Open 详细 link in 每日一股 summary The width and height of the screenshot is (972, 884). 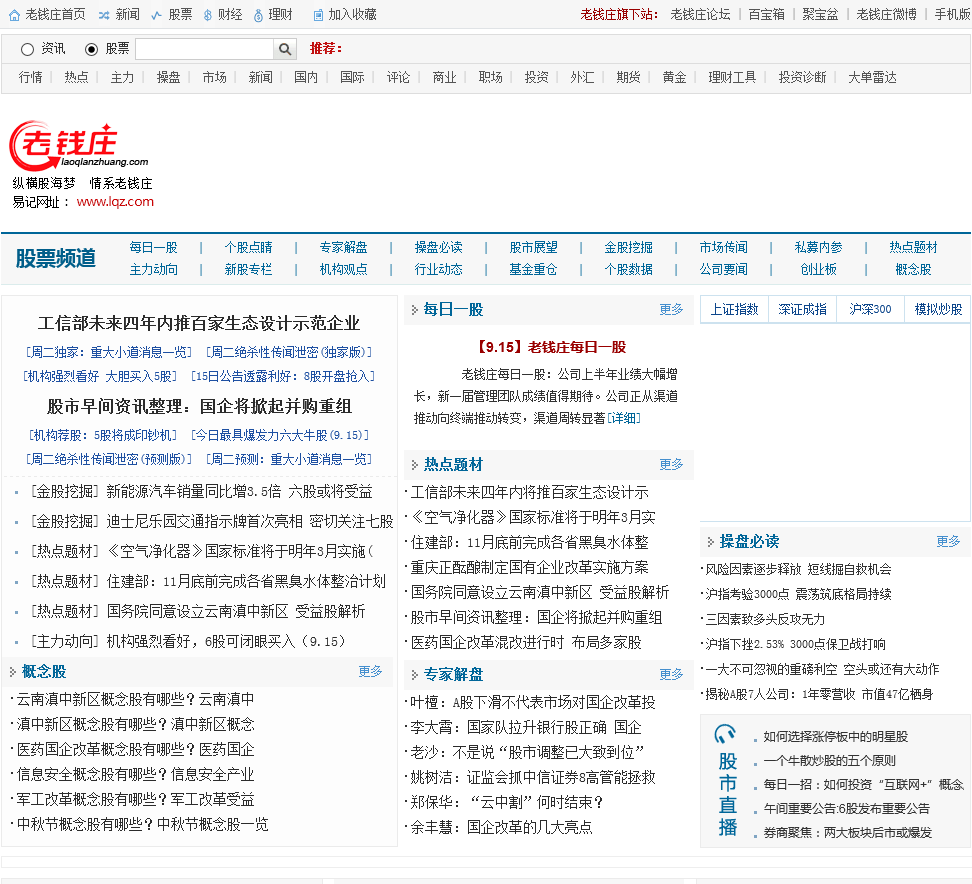coord(623,418)
